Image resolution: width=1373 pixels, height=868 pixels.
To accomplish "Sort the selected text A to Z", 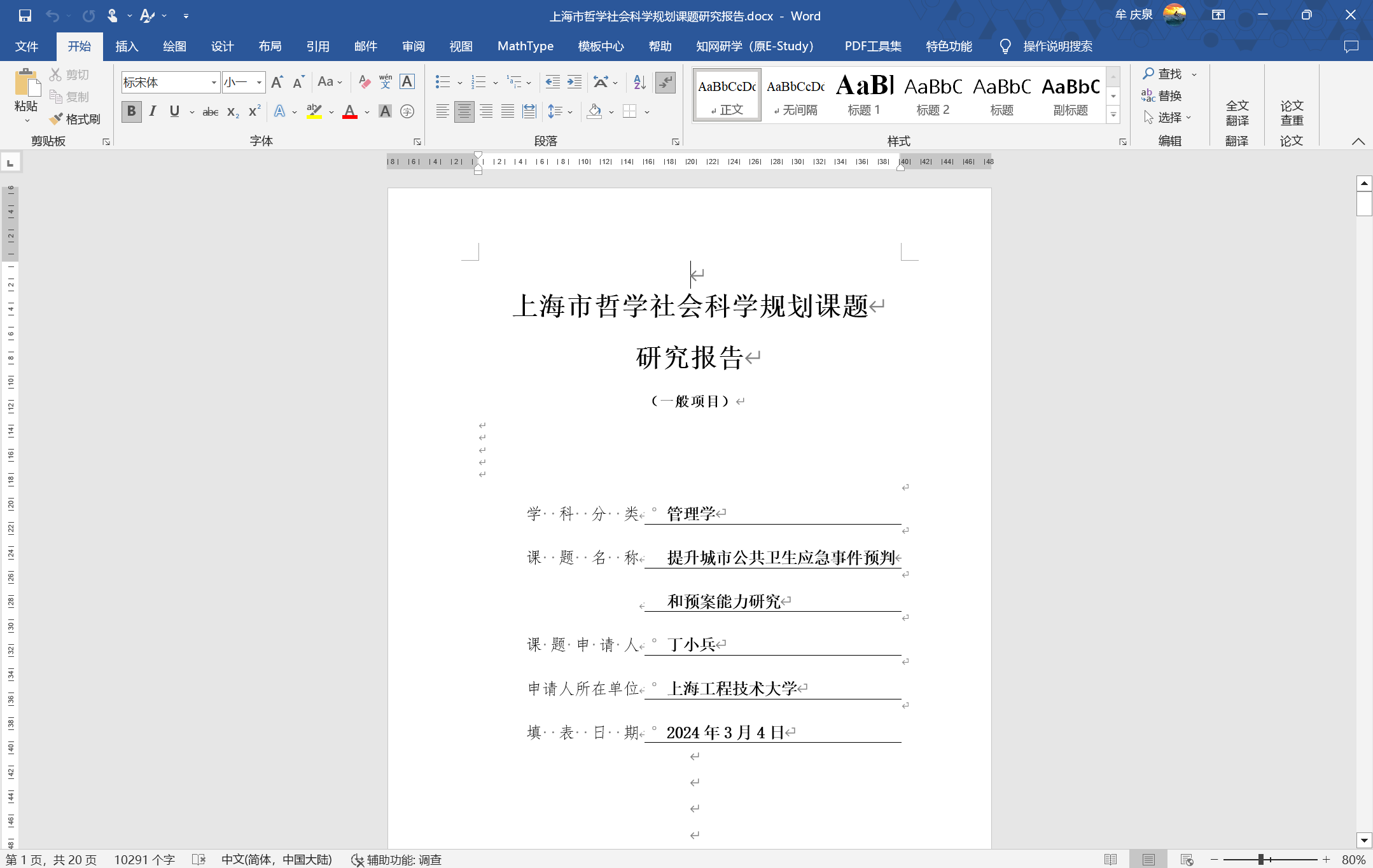I will click(639, 82).
